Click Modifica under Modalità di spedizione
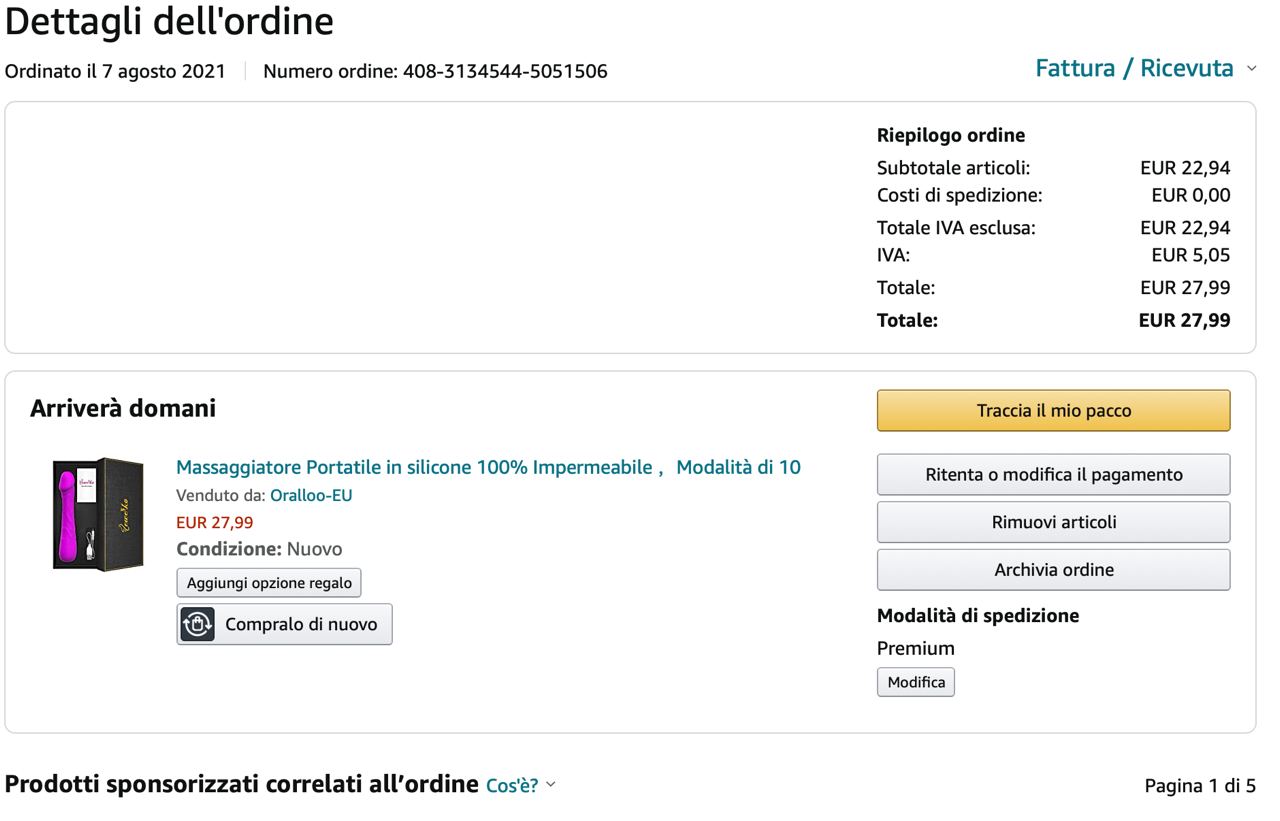Viewport: 1280px width, 821px height. coord(915,682)
